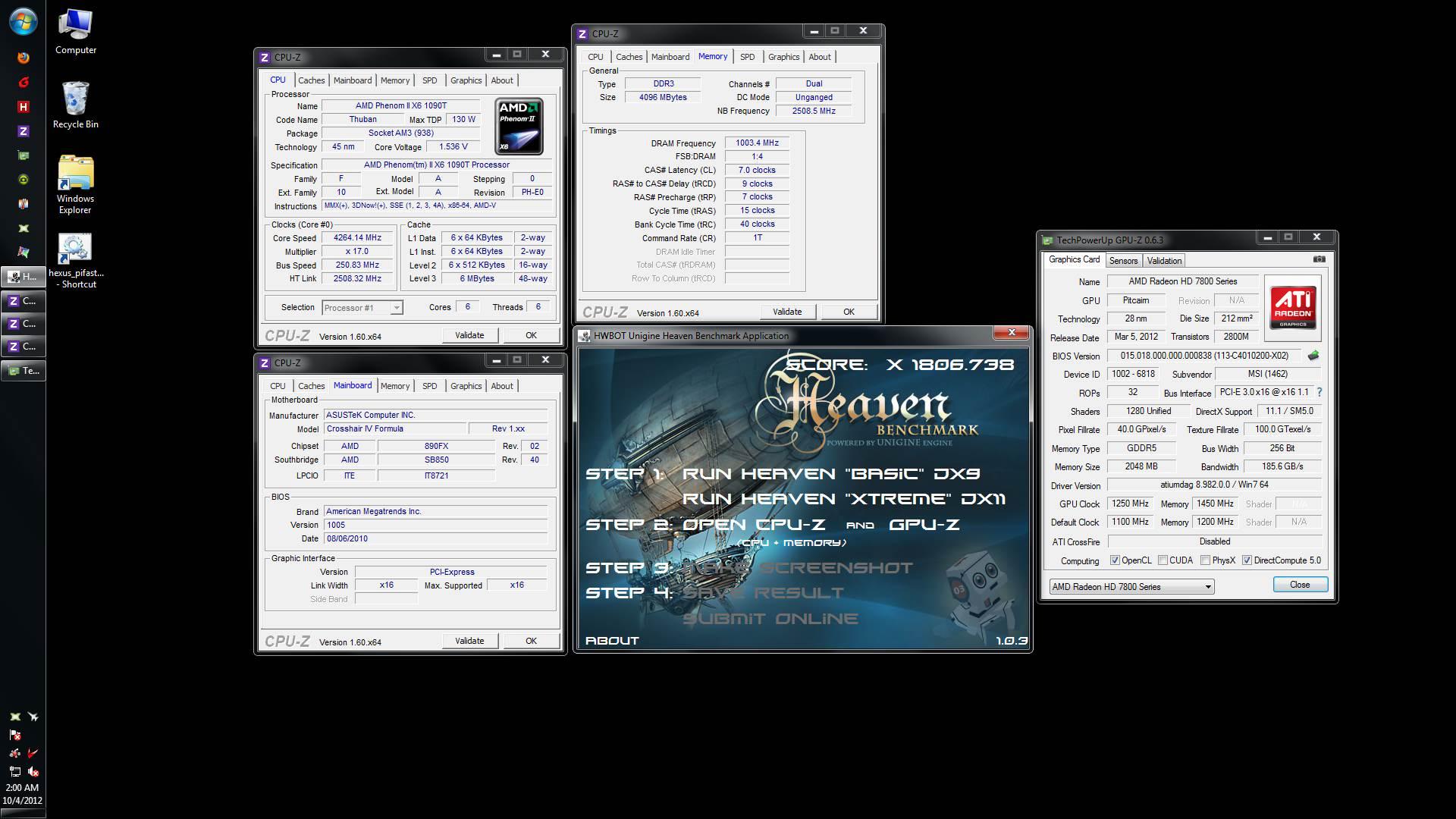
Task: Click the green graphics card quick launch icon
Action: (23, 155)
